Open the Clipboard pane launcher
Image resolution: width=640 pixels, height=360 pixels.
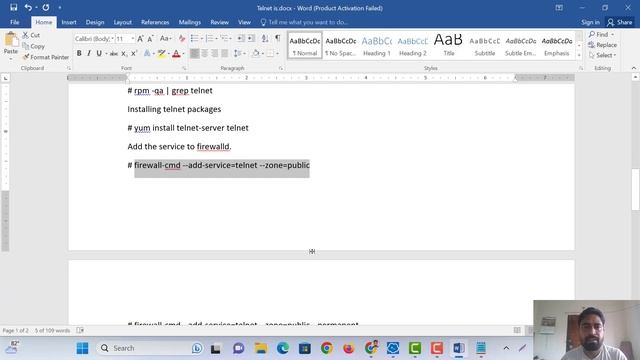tap(69, 68)
